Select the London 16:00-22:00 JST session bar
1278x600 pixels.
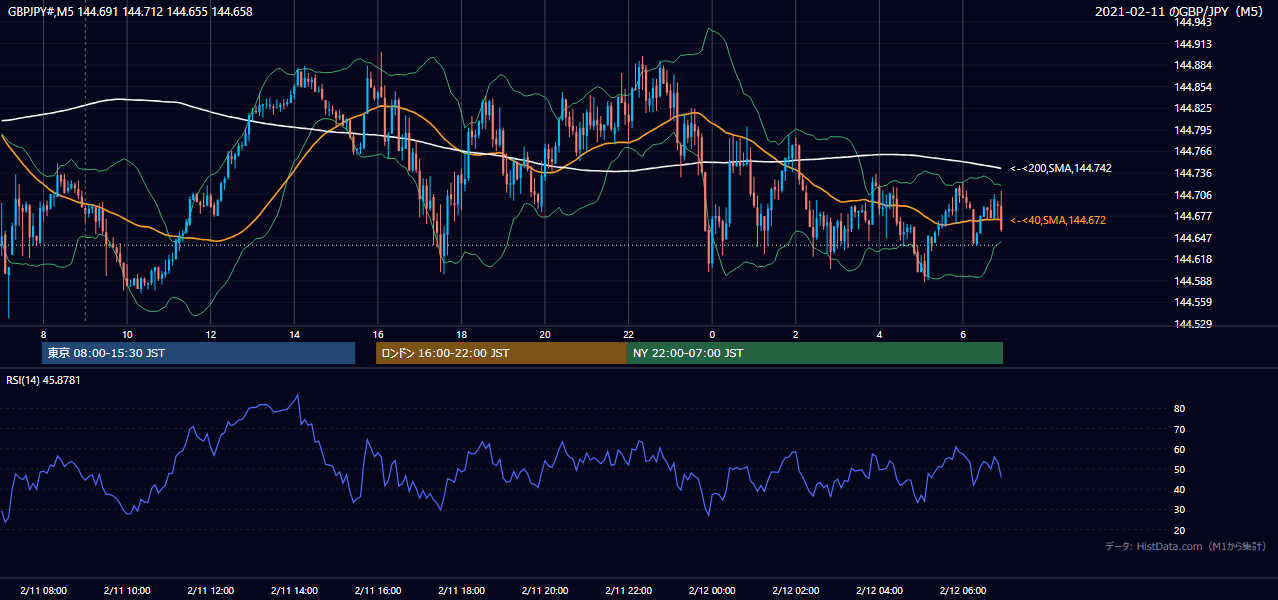[x=501, y=353]
